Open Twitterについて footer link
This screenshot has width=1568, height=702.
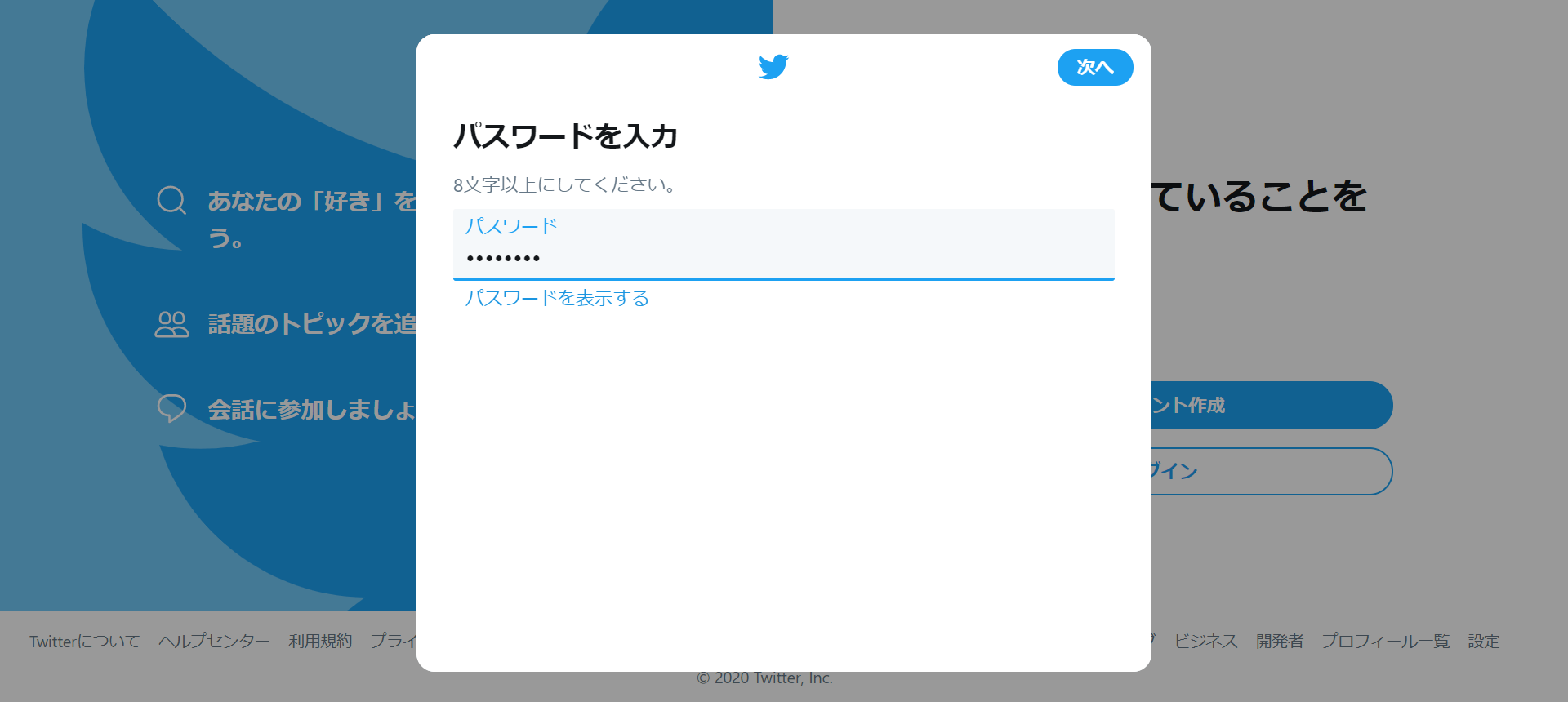(85, 642)
